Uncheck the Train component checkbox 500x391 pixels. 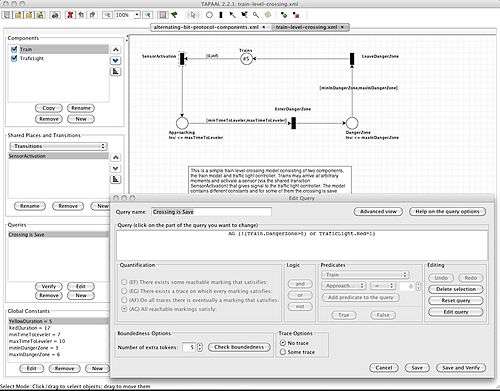14,49
